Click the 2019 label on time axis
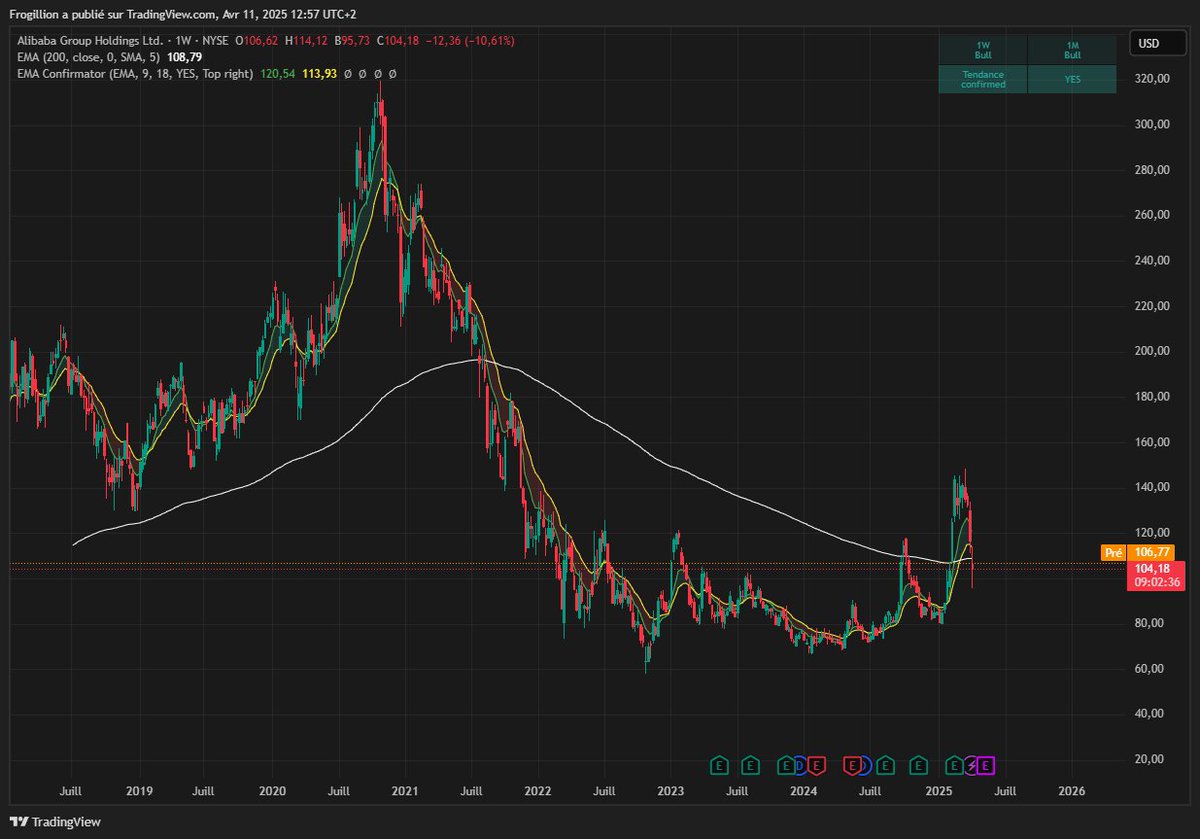Image resolution: width=1200 pixels, height=839 pixels. (138, 791)
